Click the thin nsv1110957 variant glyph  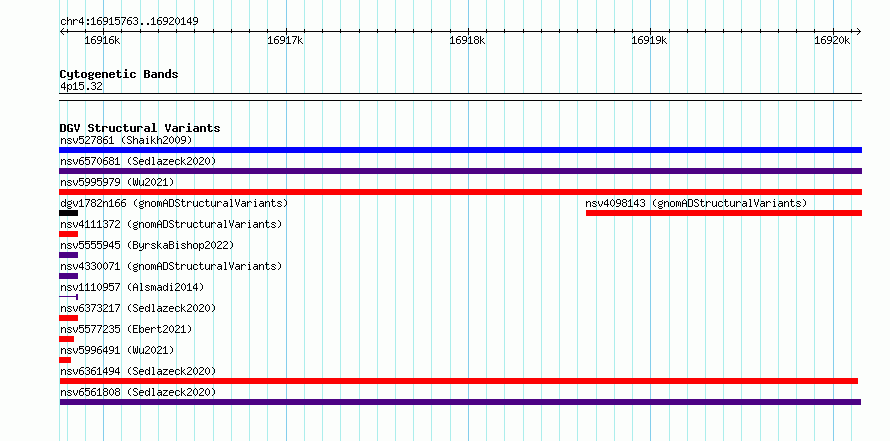68,297
